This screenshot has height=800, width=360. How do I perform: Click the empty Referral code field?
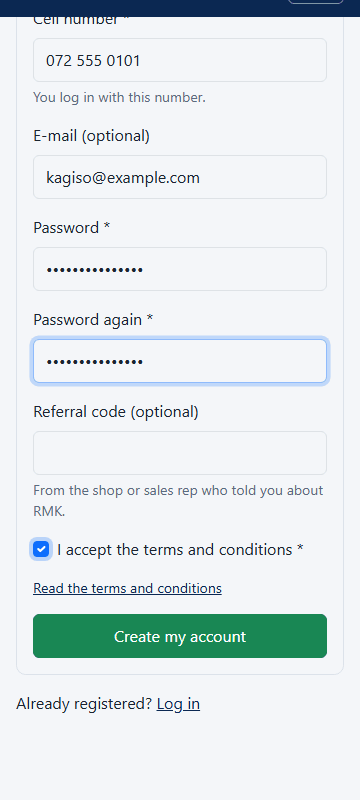180,453
